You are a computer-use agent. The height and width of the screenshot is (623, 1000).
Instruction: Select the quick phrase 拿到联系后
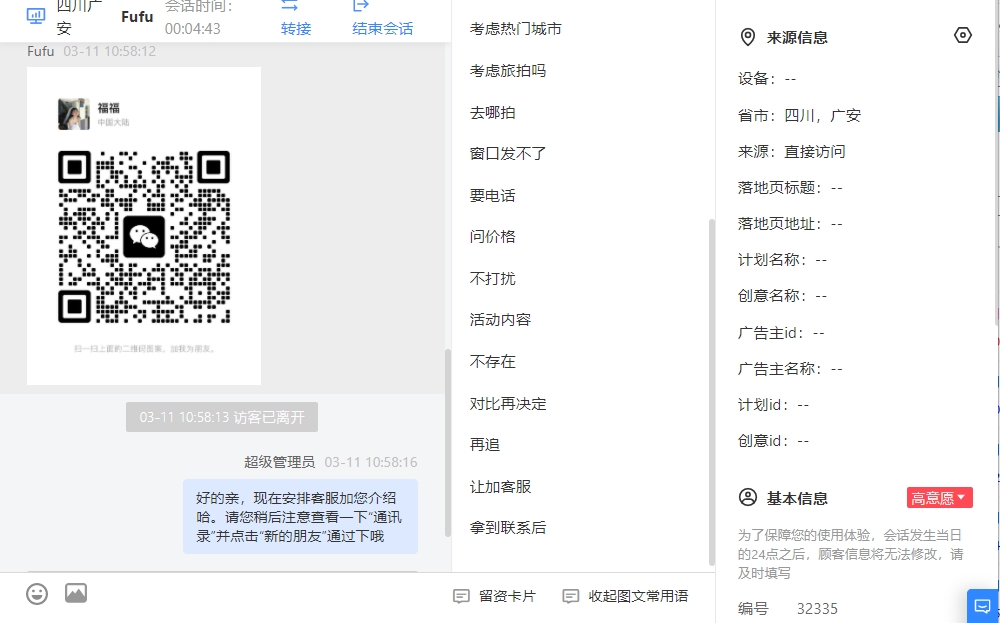pos(508,527)
